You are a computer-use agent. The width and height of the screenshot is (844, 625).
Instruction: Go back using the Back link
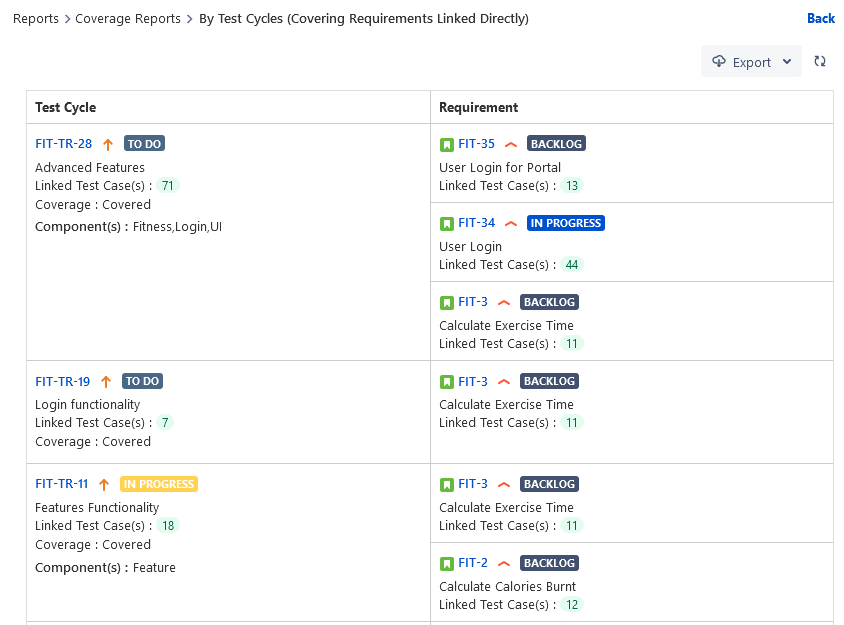(x=820, y=19)
